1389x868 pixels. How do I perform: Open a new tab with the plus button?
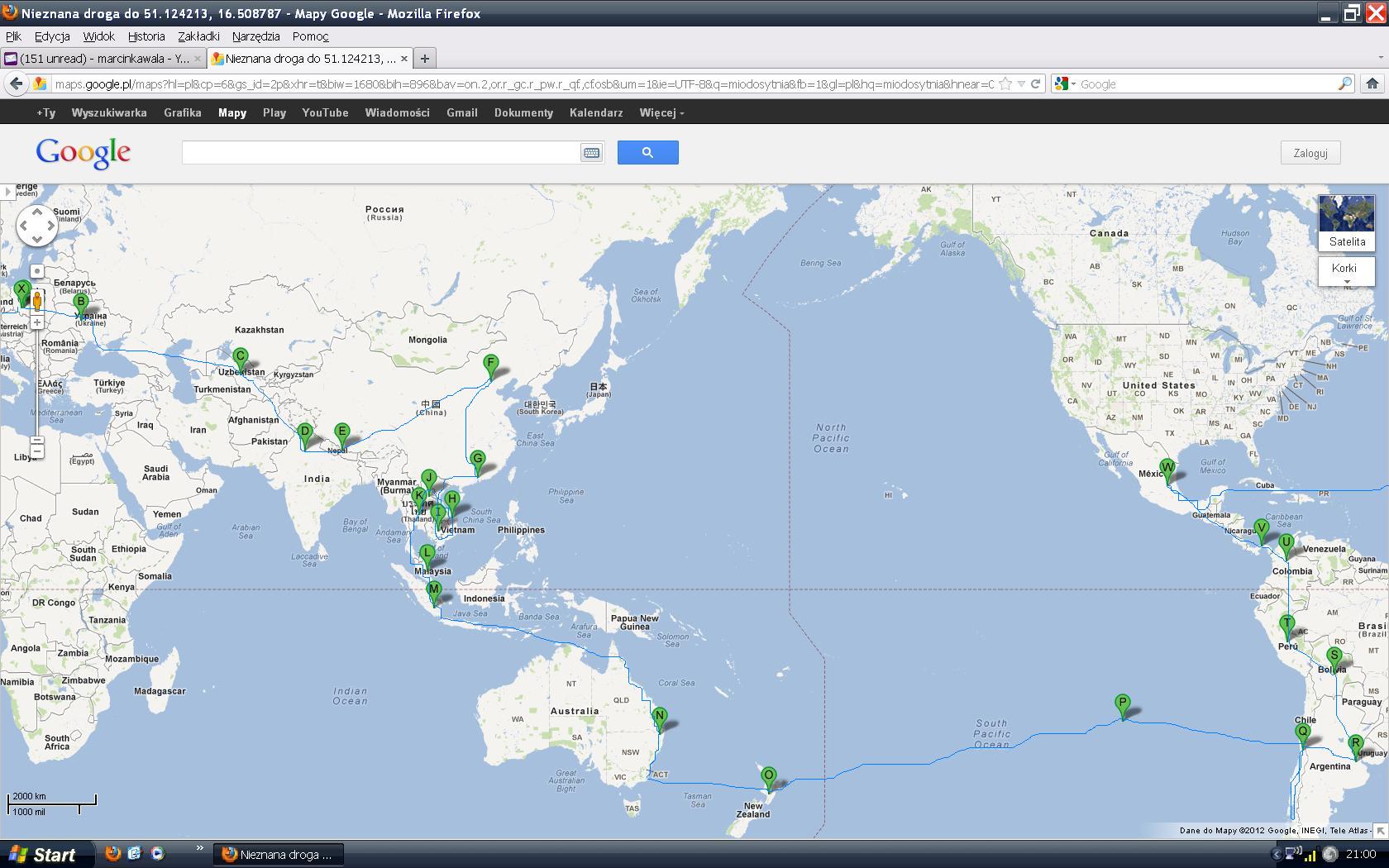(424, 59)
